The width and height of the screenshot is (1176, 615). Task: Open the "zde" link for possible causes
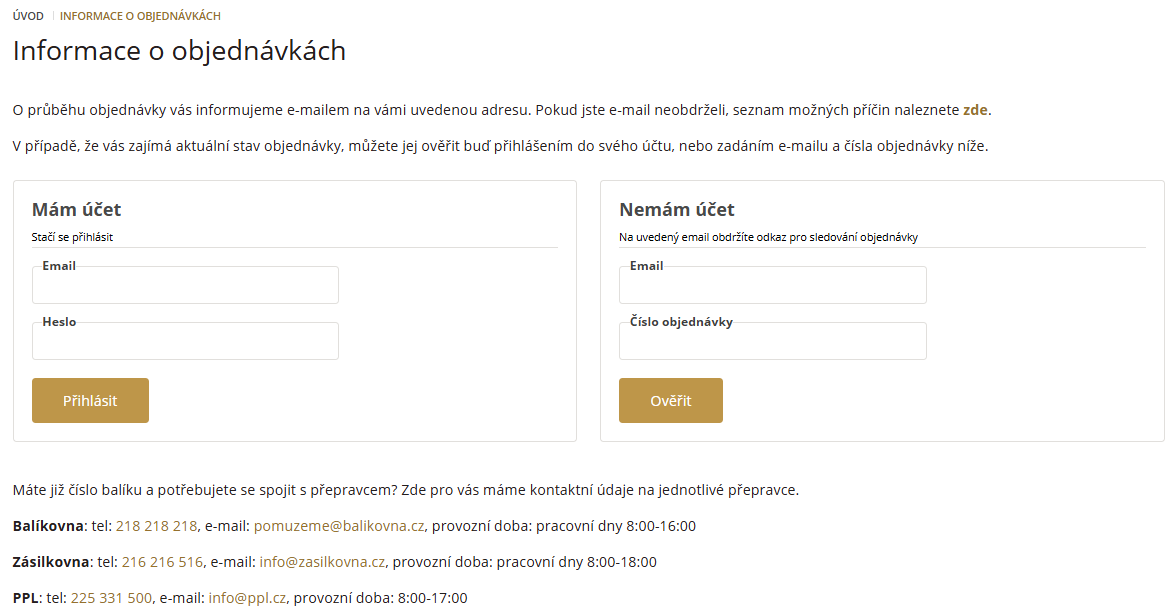tap(975, 110)
